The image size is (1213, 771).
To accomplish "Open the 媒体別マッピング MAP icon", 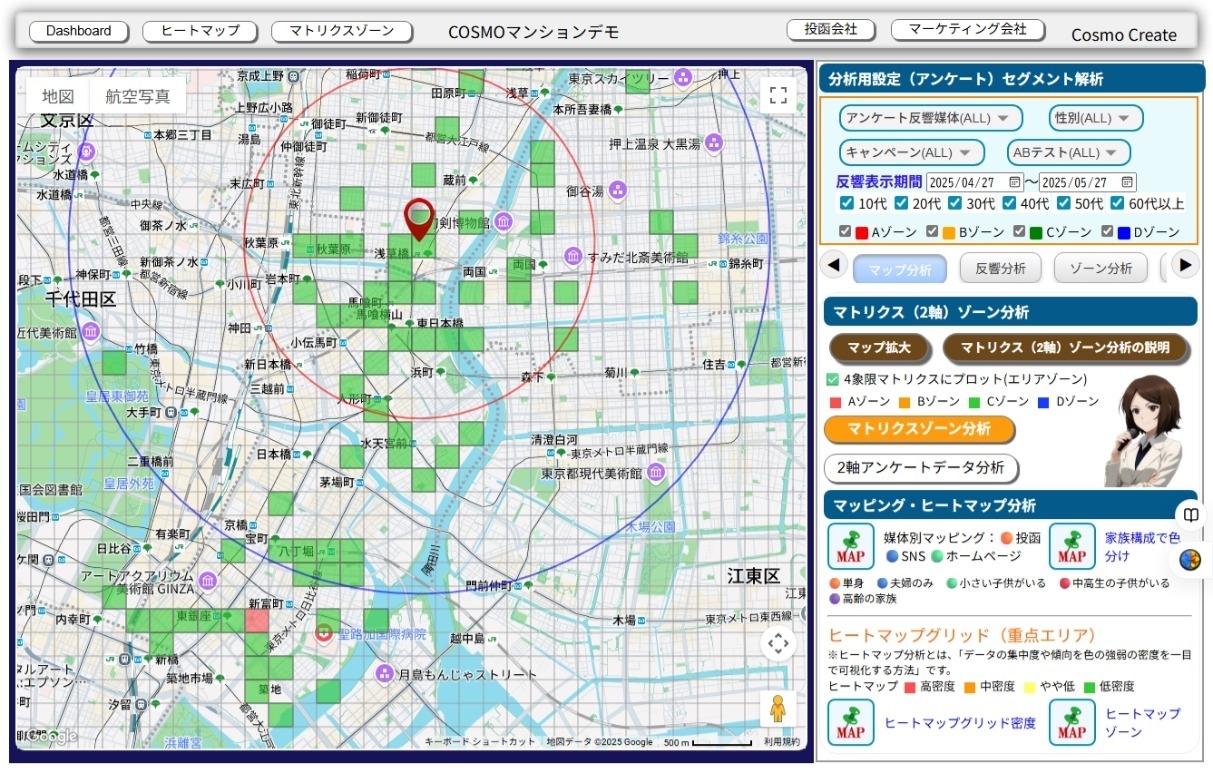I will 851,546.
